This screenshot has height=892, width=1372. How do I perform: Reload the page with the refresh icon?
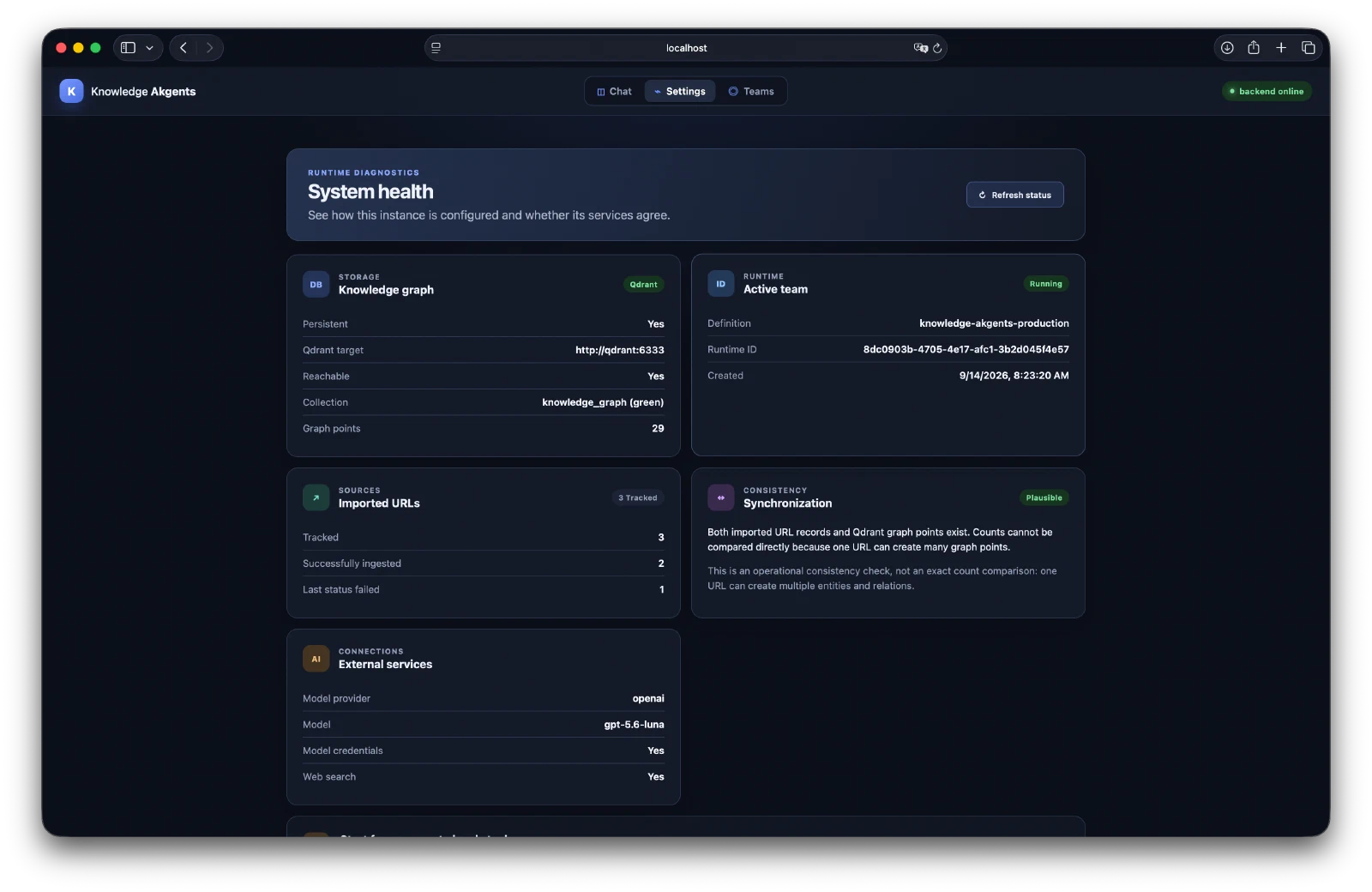(x=937, y=48)
